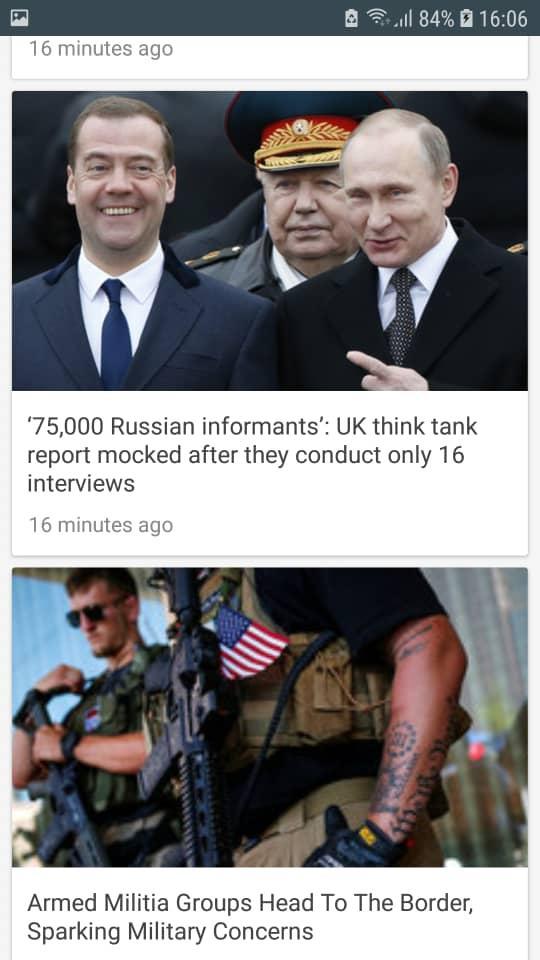Tap the charging battery icon

[467, 18]
